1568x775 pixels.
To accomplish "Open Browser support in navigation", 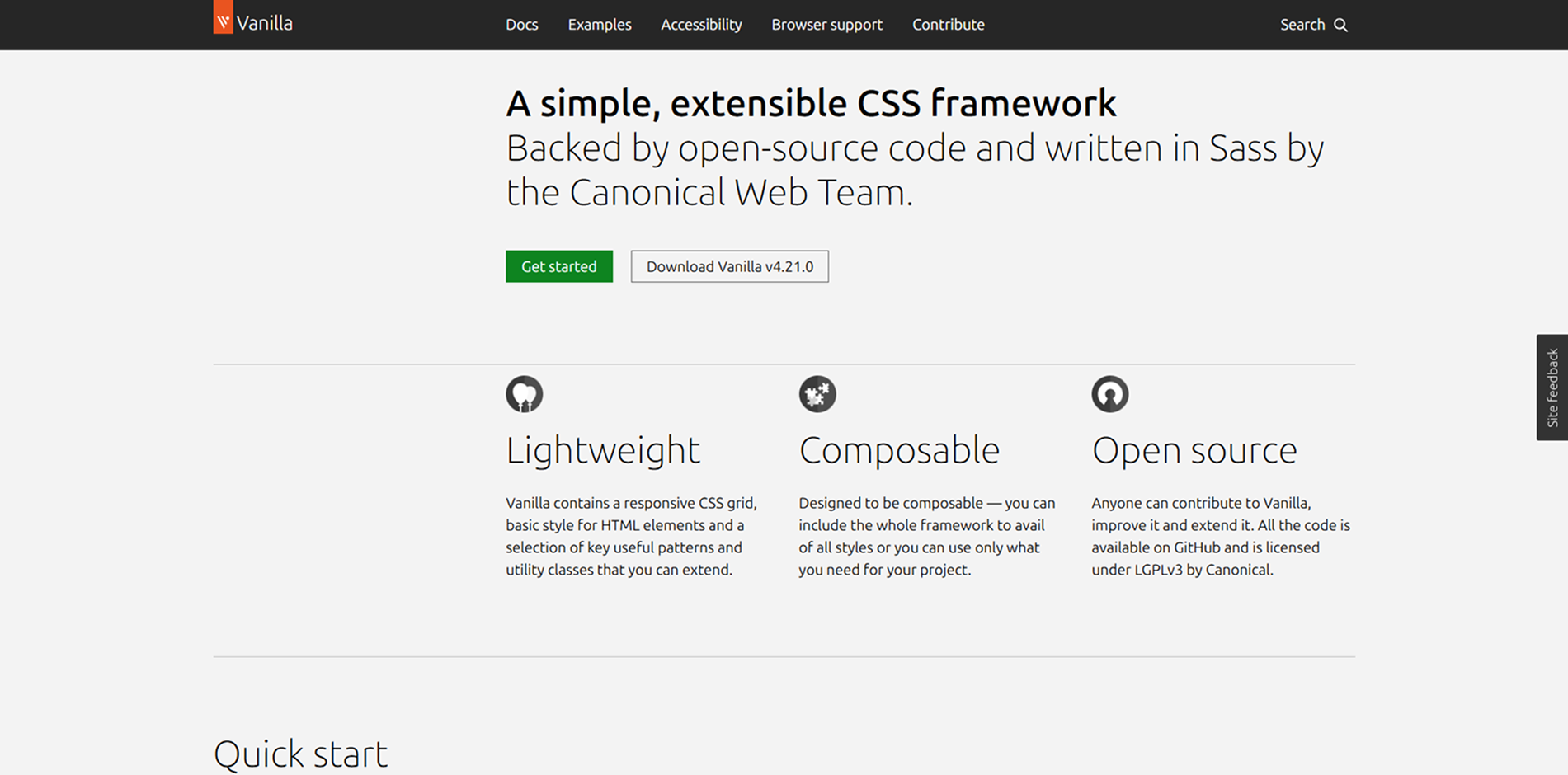I will coord(826,25).
